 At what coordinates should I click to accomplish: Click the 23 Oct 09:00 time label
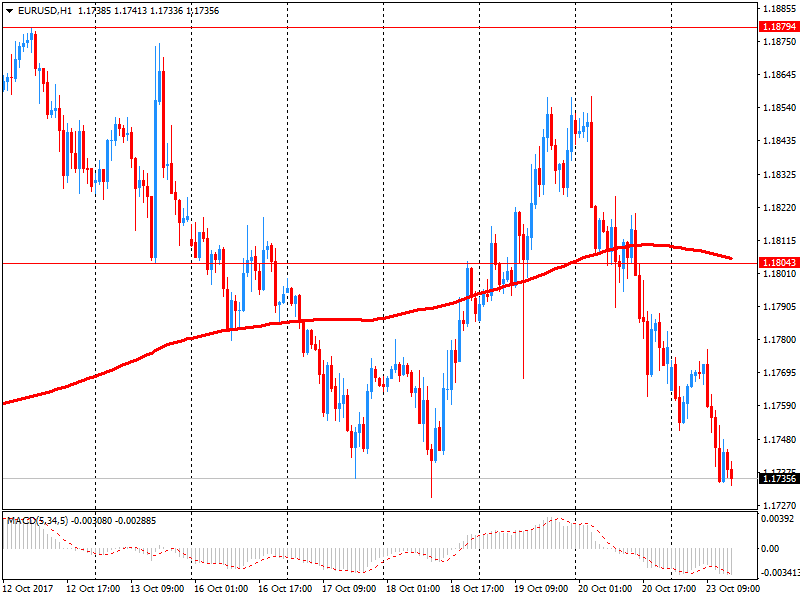click(733, 589)
